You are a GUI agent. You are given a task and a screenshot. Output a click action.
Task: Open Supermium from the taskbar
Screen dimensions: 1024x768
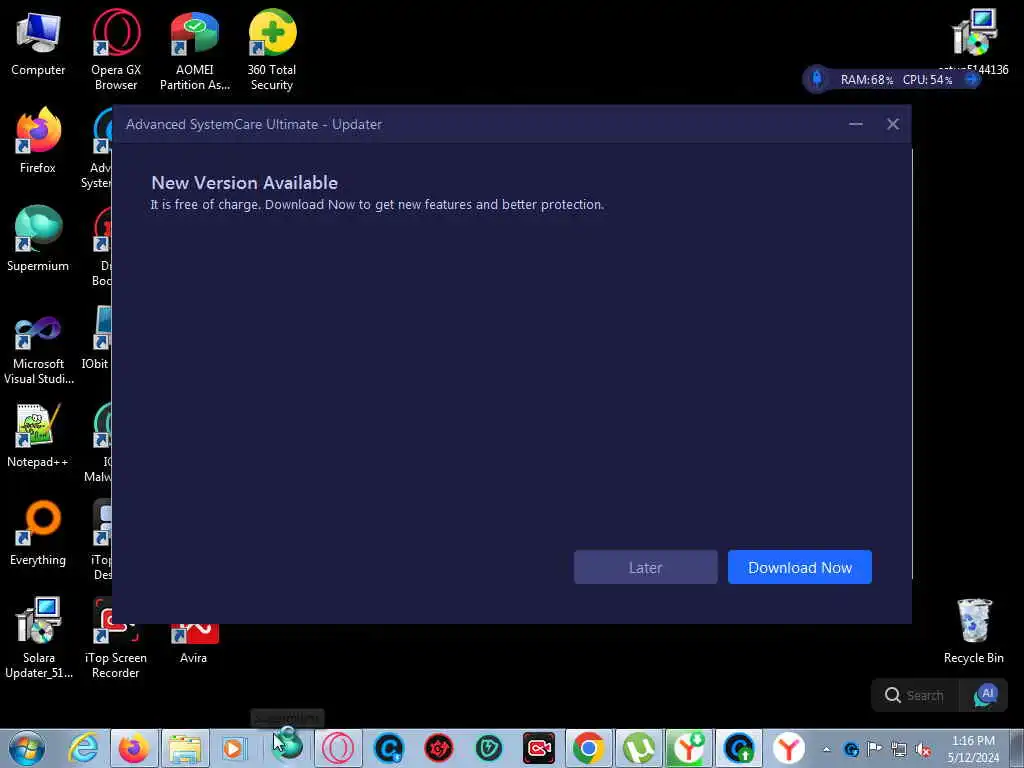coord(287,748)
